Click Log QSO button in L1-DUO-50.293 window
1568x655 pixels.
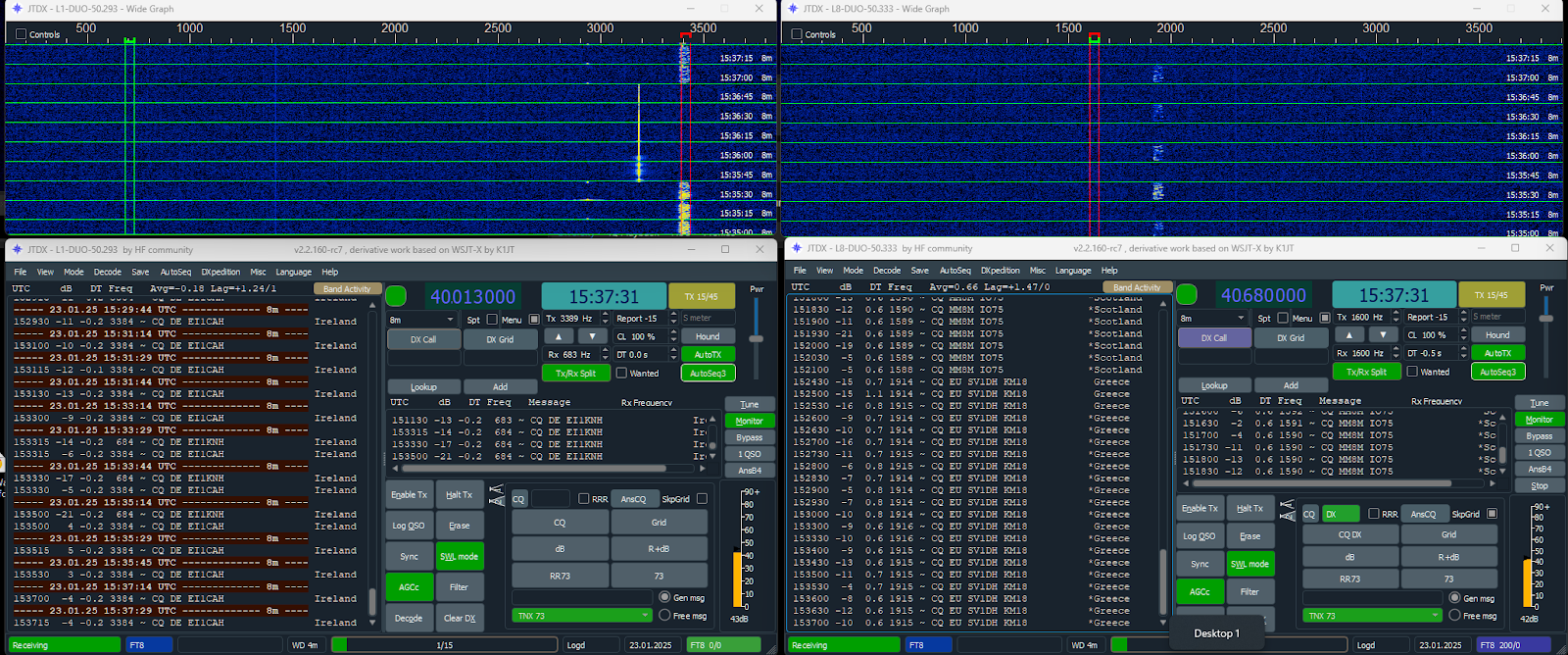[x=410, y=526]
